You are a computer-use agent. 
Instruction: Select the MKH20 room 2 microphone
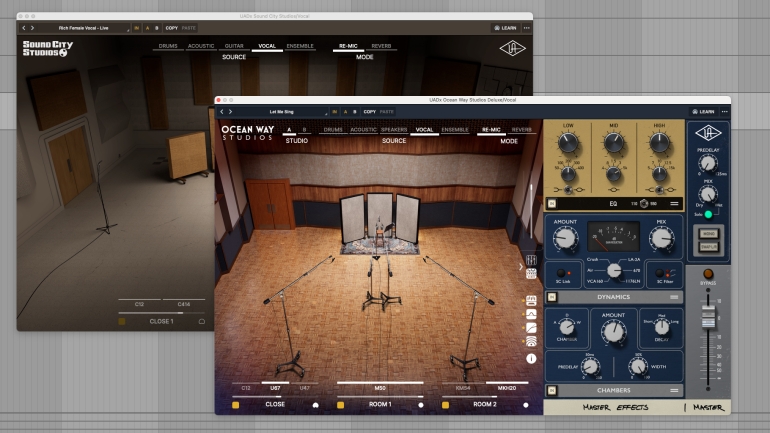point(507,388)
